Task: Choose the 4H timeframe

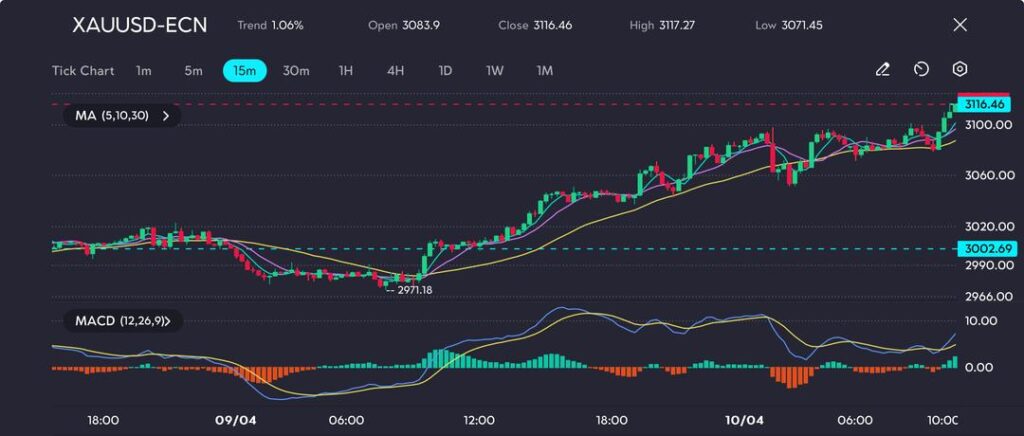Action: pos(396,71)
